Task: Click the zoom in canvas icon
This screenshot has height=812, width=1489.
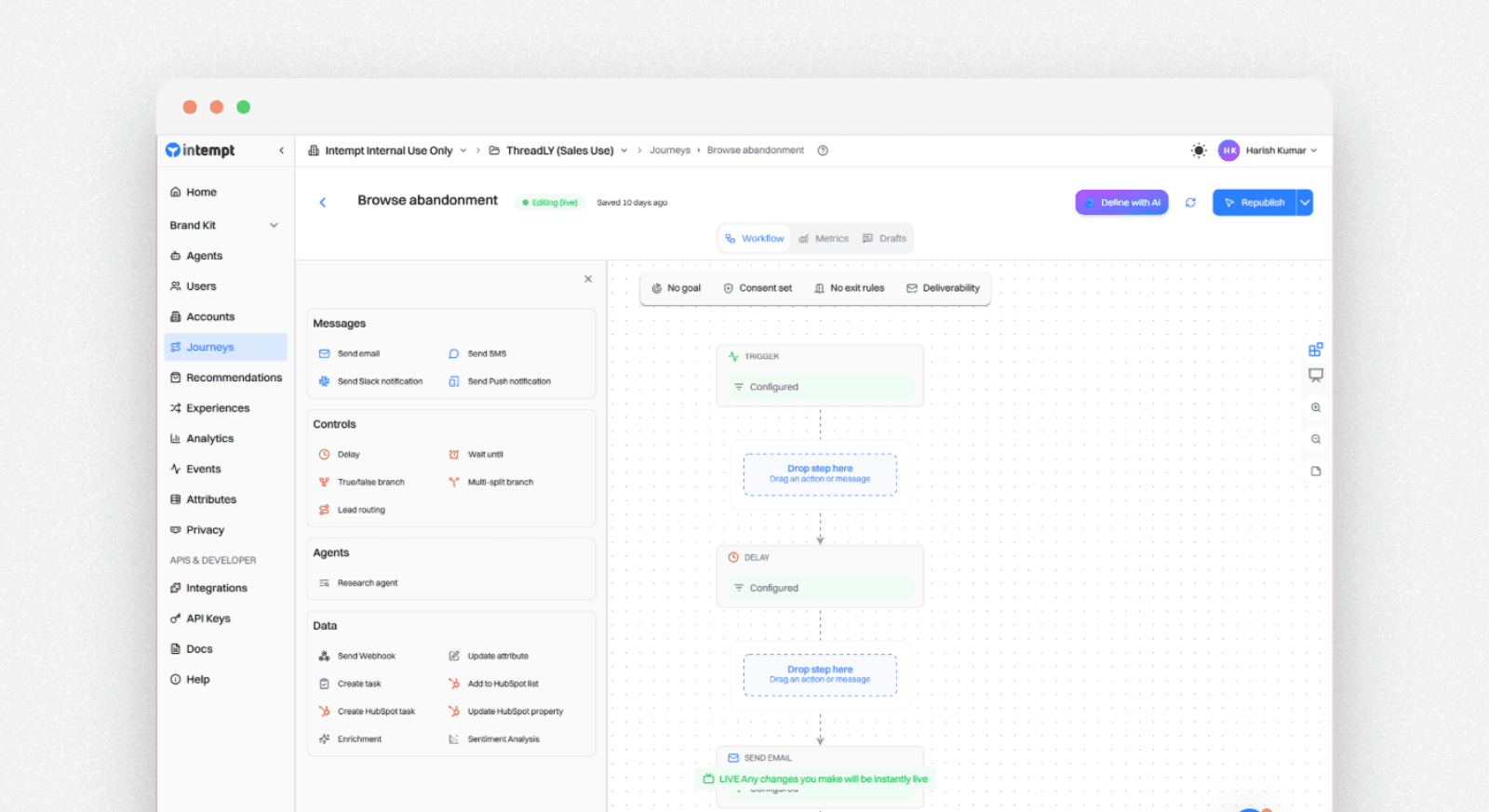Action: pos(1316,407)
